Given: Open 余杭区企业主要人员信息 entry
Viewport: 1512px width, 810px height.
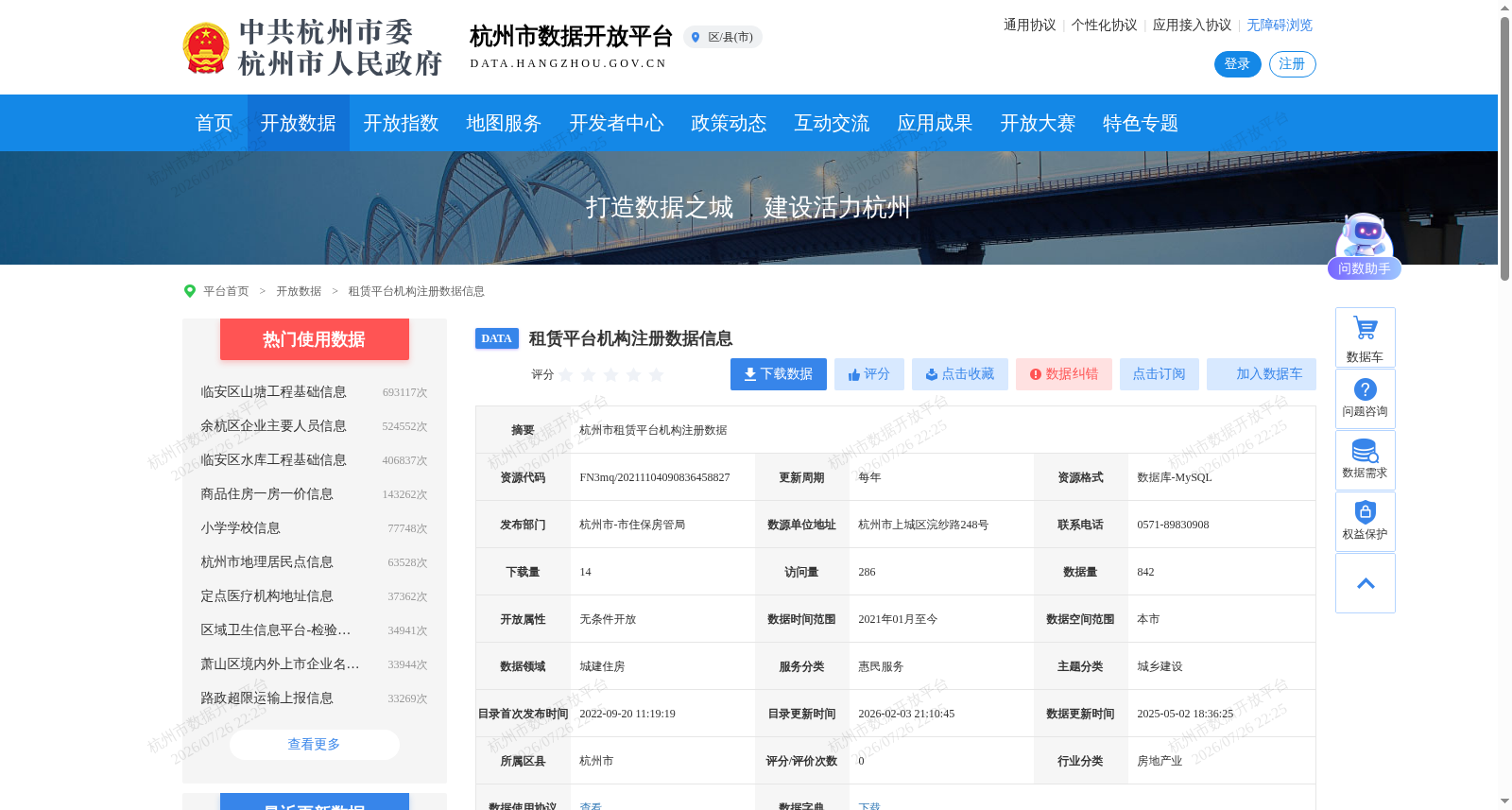Looking at the screenshot, I should pos(273,426).
